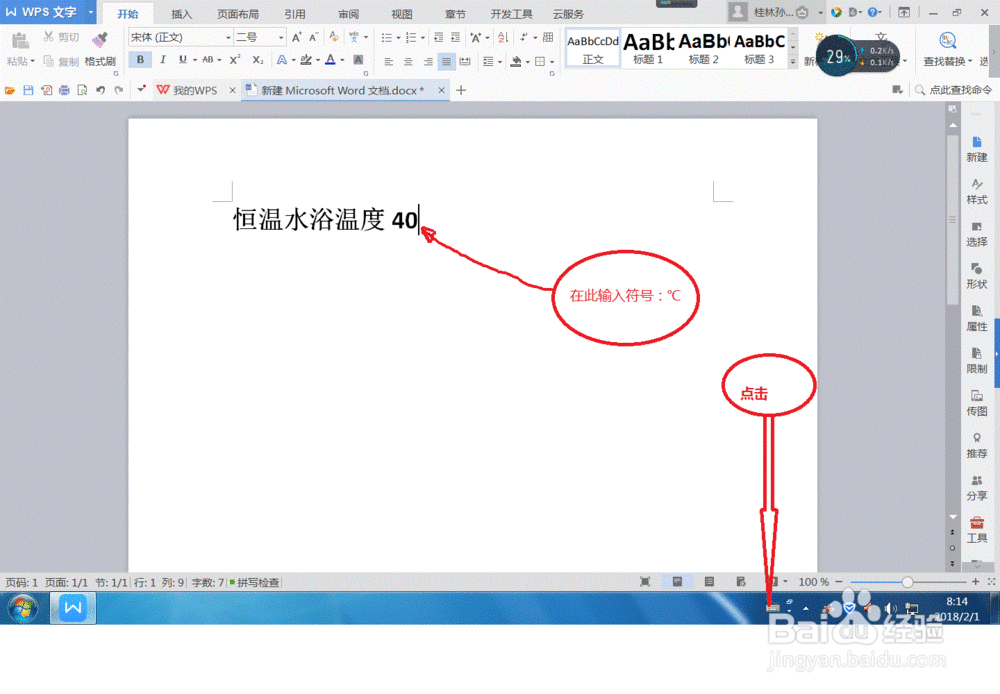This screenshot has height=694, width=1000.
Task: Open the font color dropdown arrow
Action: point(340,60)
